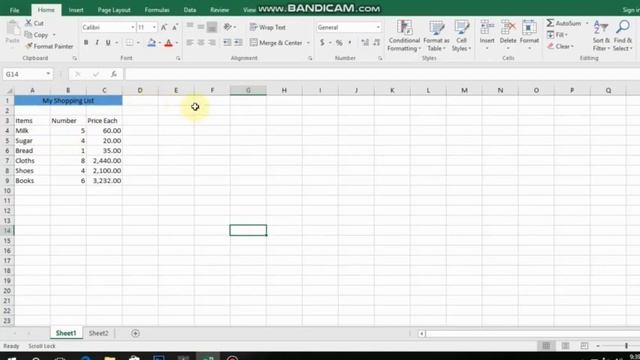Expand the Font dialog launcher
640x360 pixels.
[178, 58]
